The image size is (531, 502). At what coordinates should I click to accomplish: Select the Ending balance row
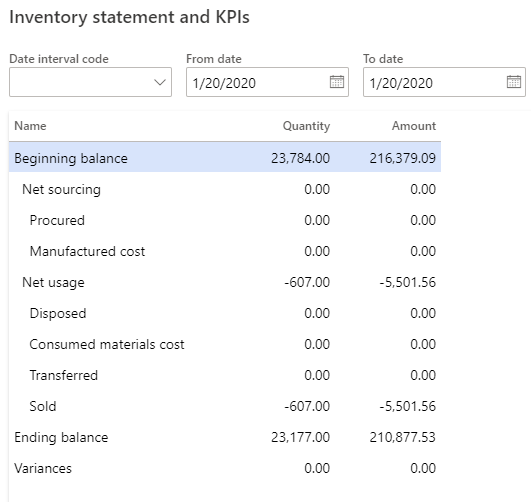[225, 437]
